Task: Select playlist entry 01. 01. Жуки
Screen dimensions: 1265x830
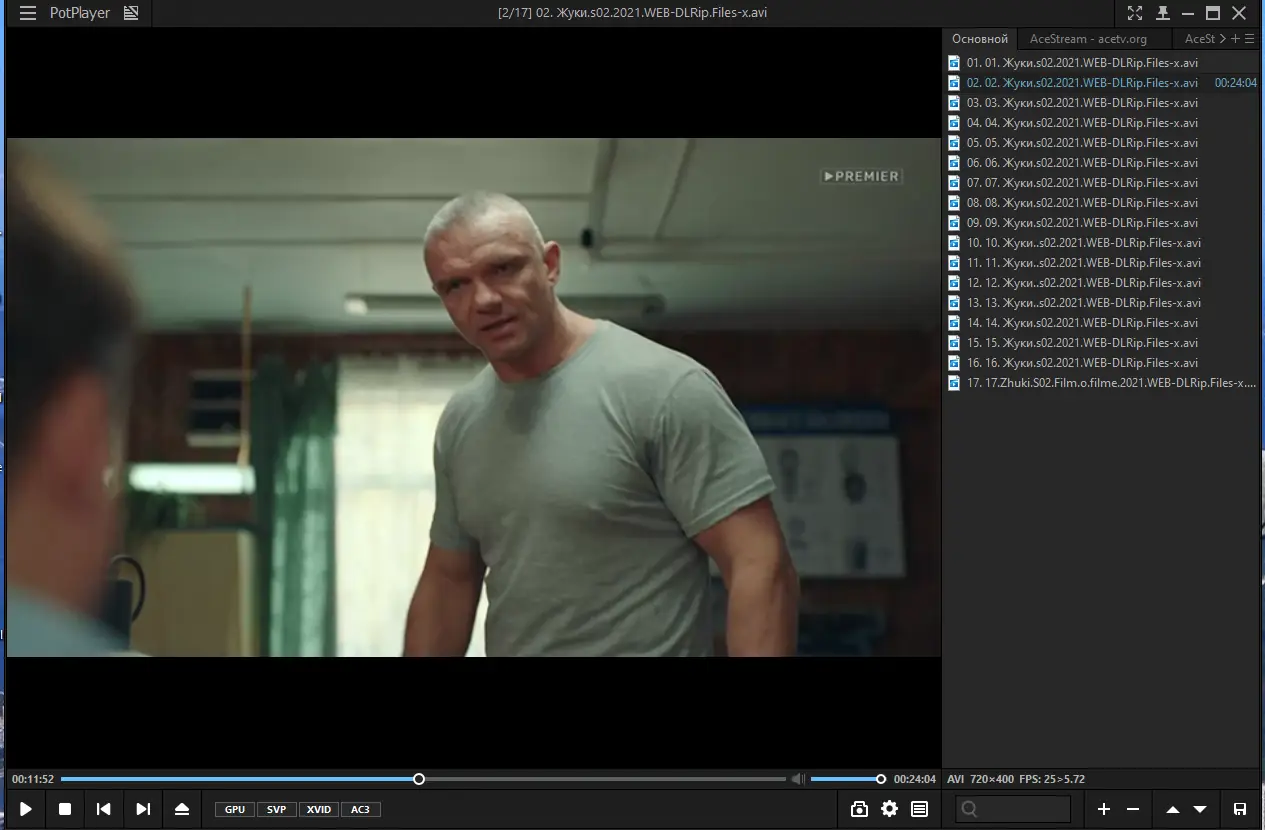Action: point(1102,63)
